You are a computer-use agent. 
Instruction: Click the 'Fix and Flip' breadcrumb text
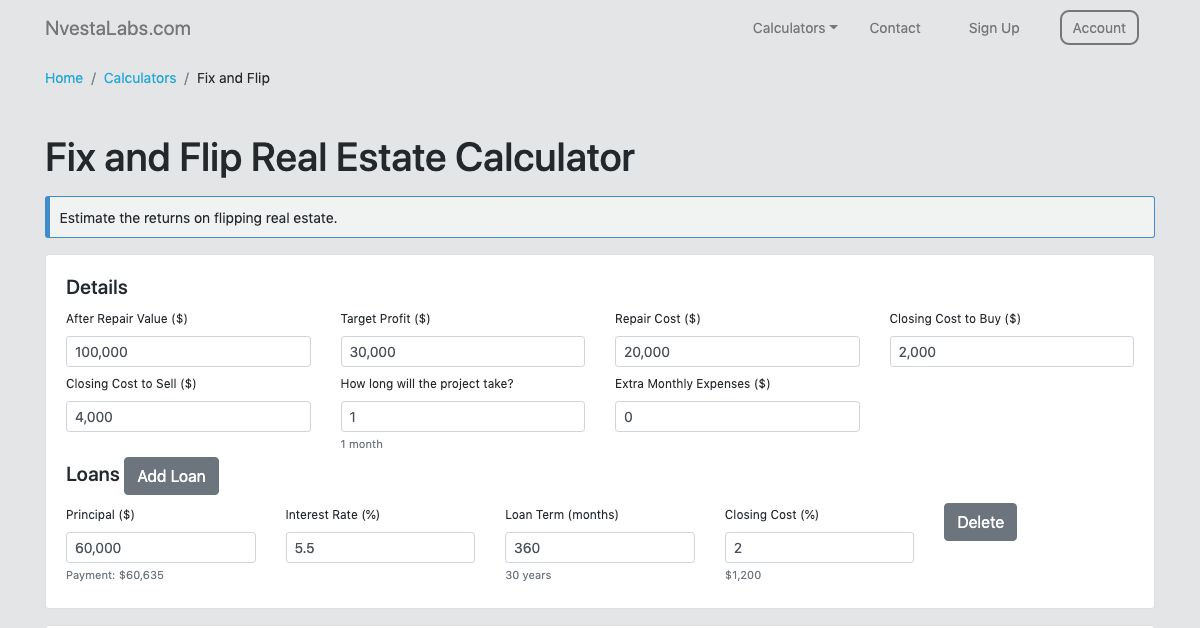click(x=233, y=78)
